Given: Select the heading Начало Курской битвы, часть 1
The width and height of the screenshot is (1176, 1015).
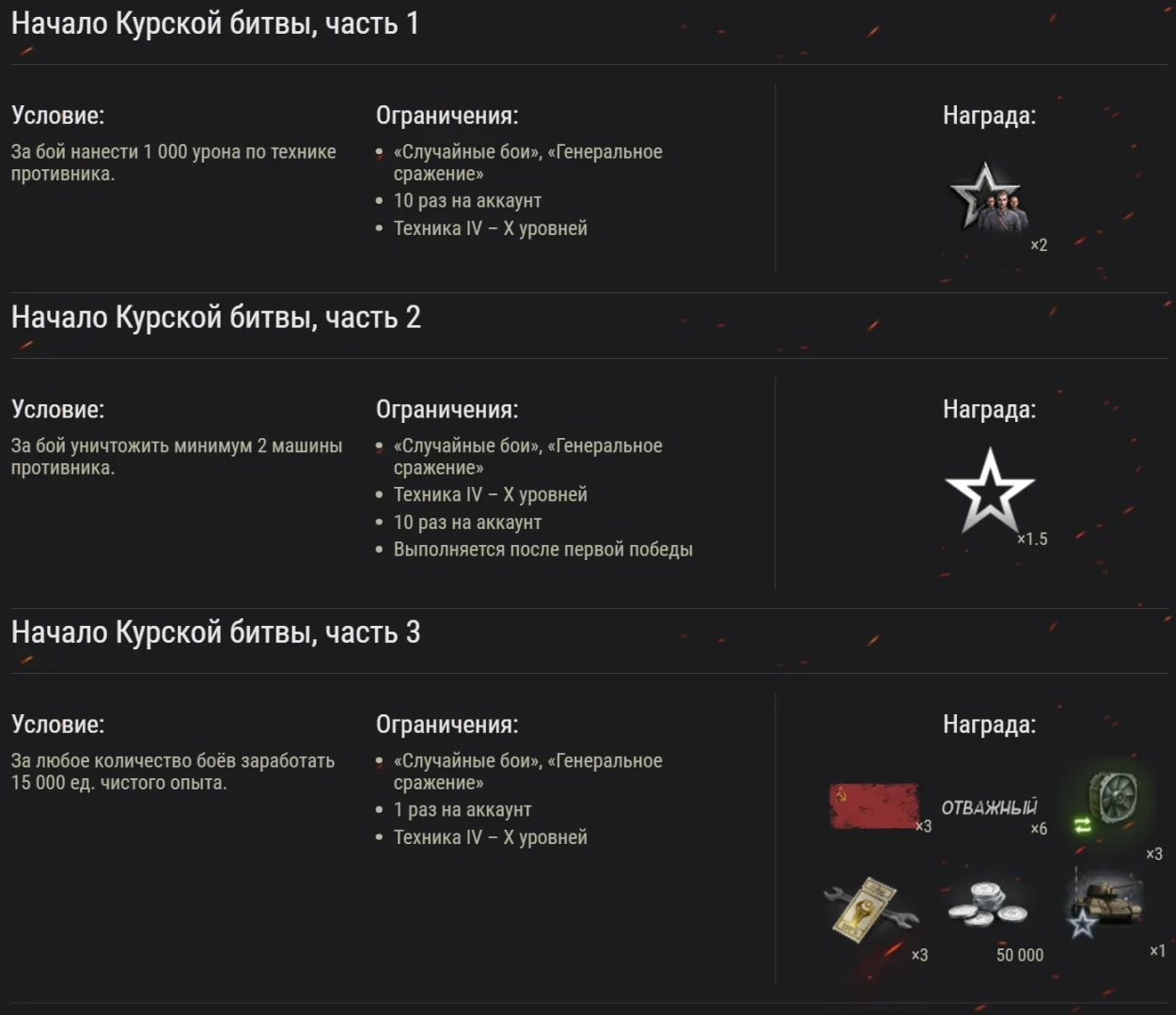Looking at the screenshot, I should (215, 23).
